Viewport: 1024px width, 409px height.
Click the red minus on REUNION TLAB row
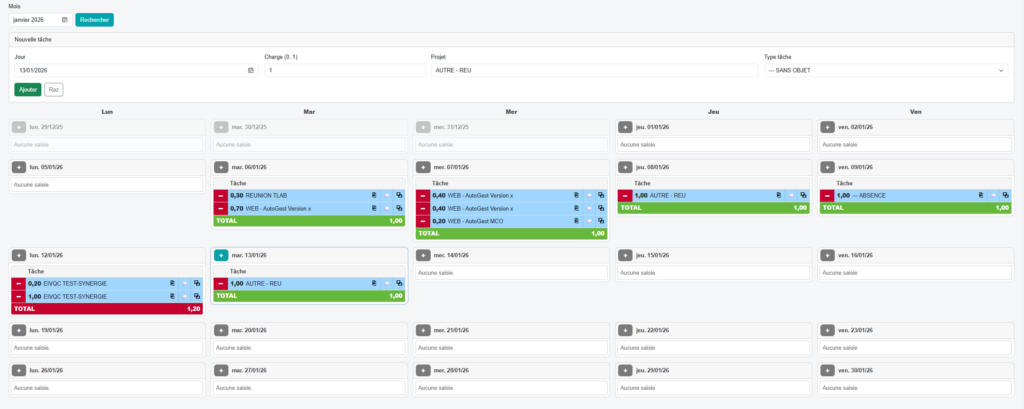(x=221, y=196)
